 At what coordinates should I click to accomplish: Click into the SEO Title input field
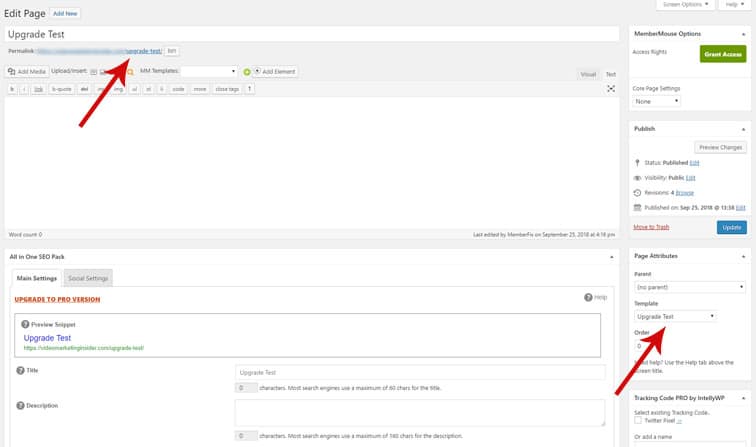tap(420, 372)
